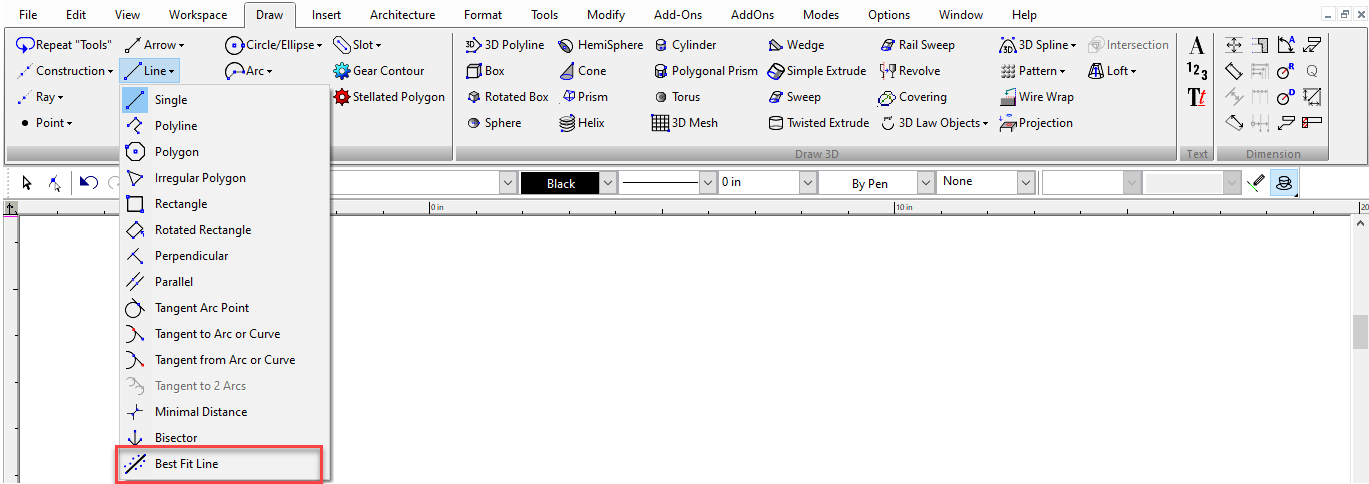The image size is (1369, 484).
Task: Click the Polygonal Prism tool
Action: click(706, 71)
